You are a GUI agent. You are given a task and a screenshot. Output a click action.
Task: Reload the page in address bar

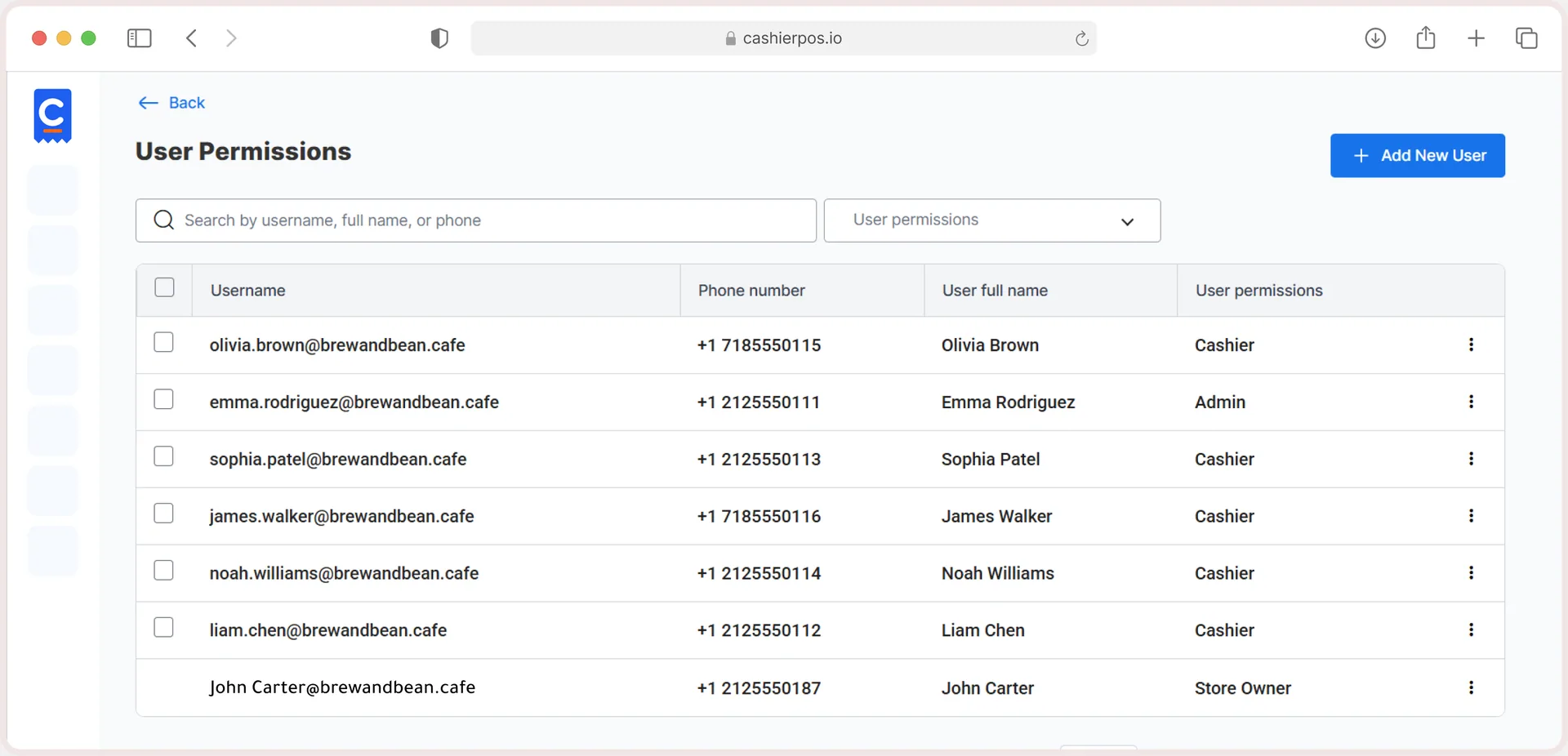click(1081, 38)
